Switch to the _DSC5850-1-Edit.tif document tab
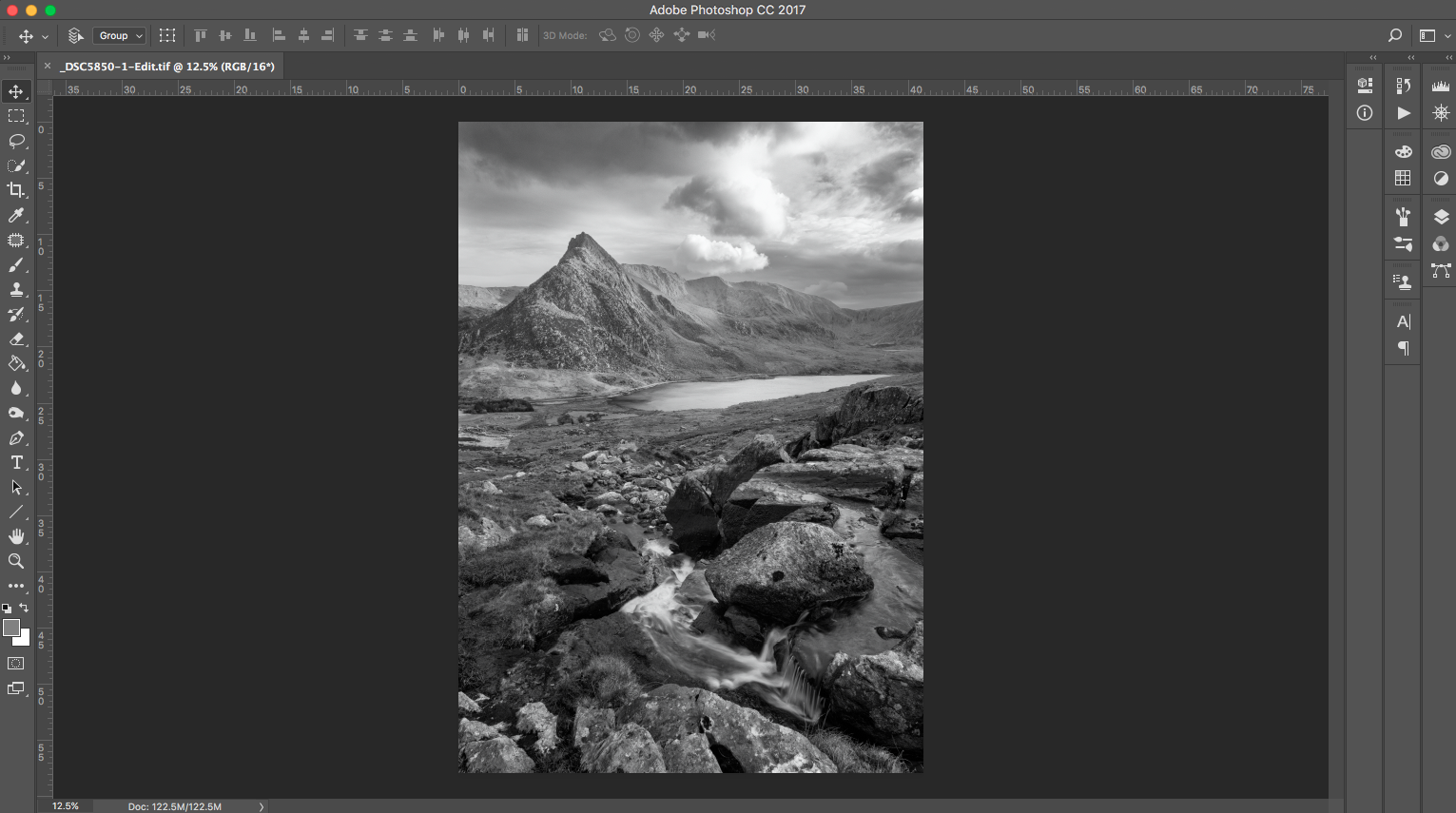The width and height of the screenshot is (1456, 813). (167, 67)
